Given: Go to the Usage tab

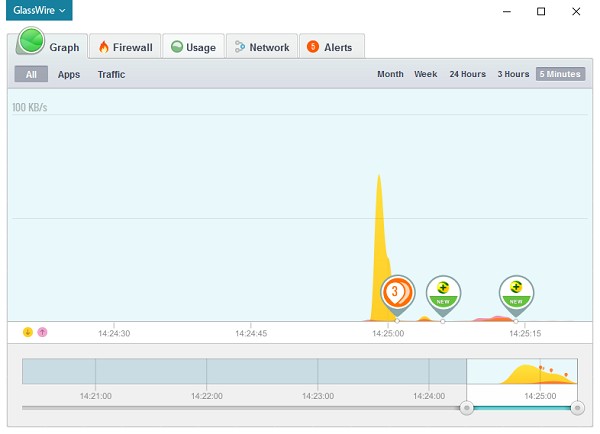Looking at the screenshot, I should pos(193,47).
